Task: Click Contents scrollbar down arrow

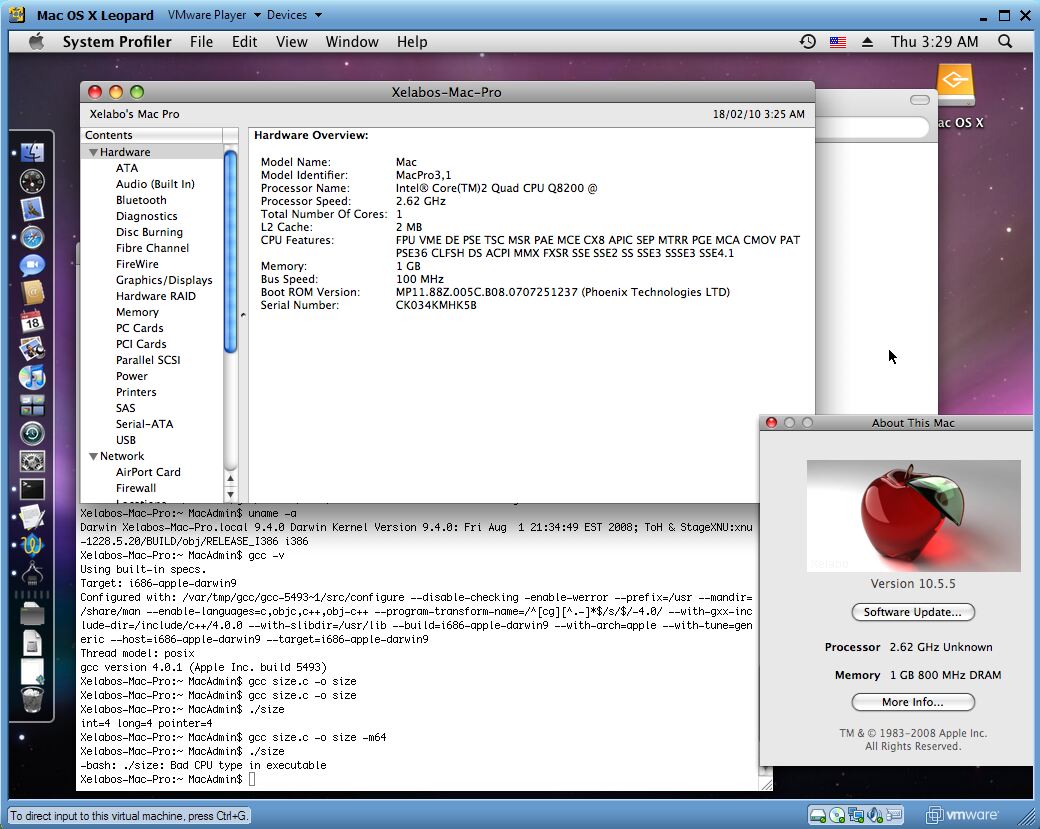Action: point(230,495)
